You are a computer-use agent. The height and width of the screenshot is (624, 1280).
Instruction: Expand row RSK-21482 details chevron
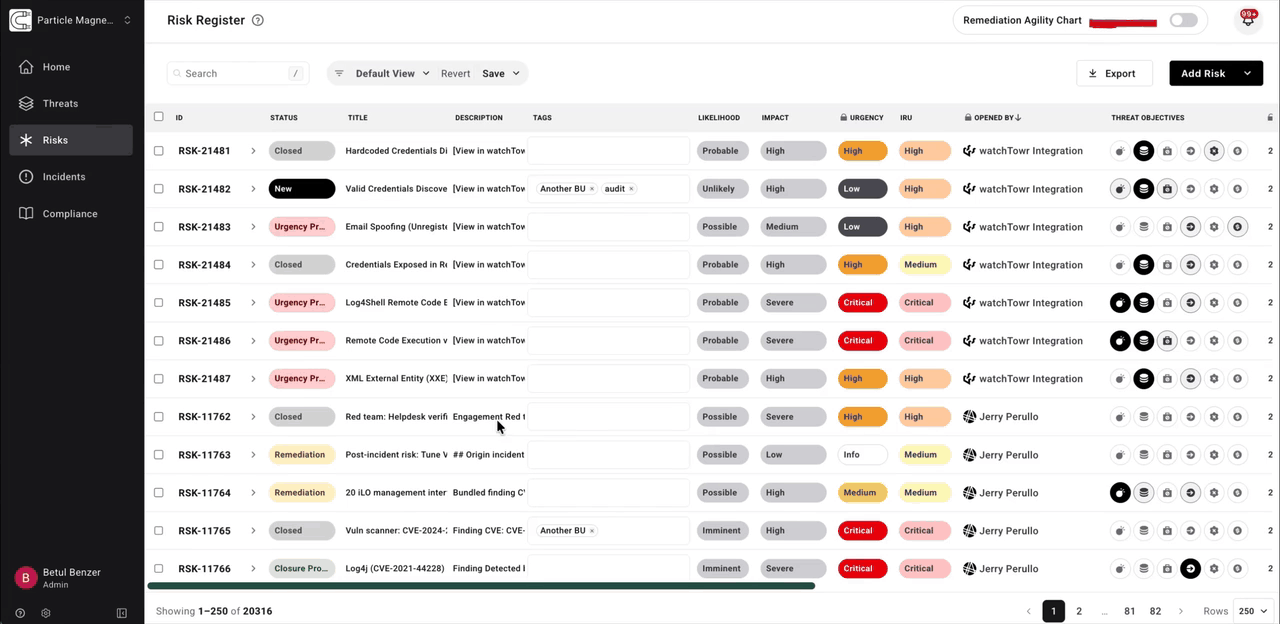point(253,189)
